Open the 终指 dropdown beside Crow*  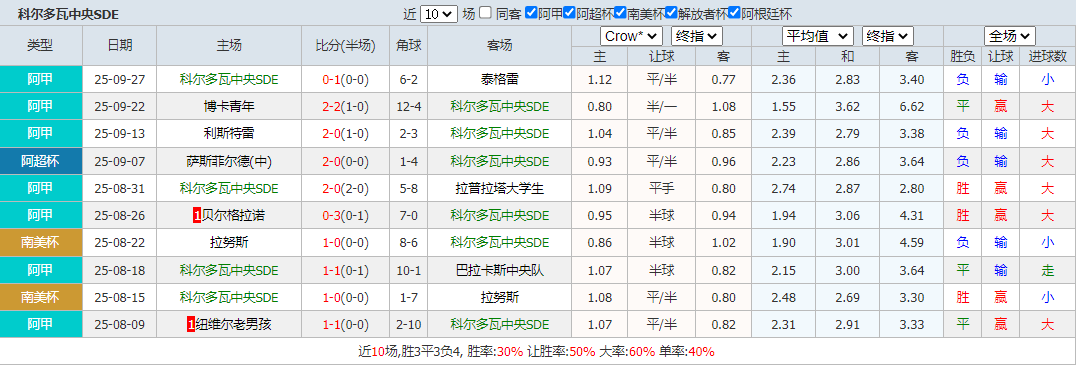(x=696, y=36)
